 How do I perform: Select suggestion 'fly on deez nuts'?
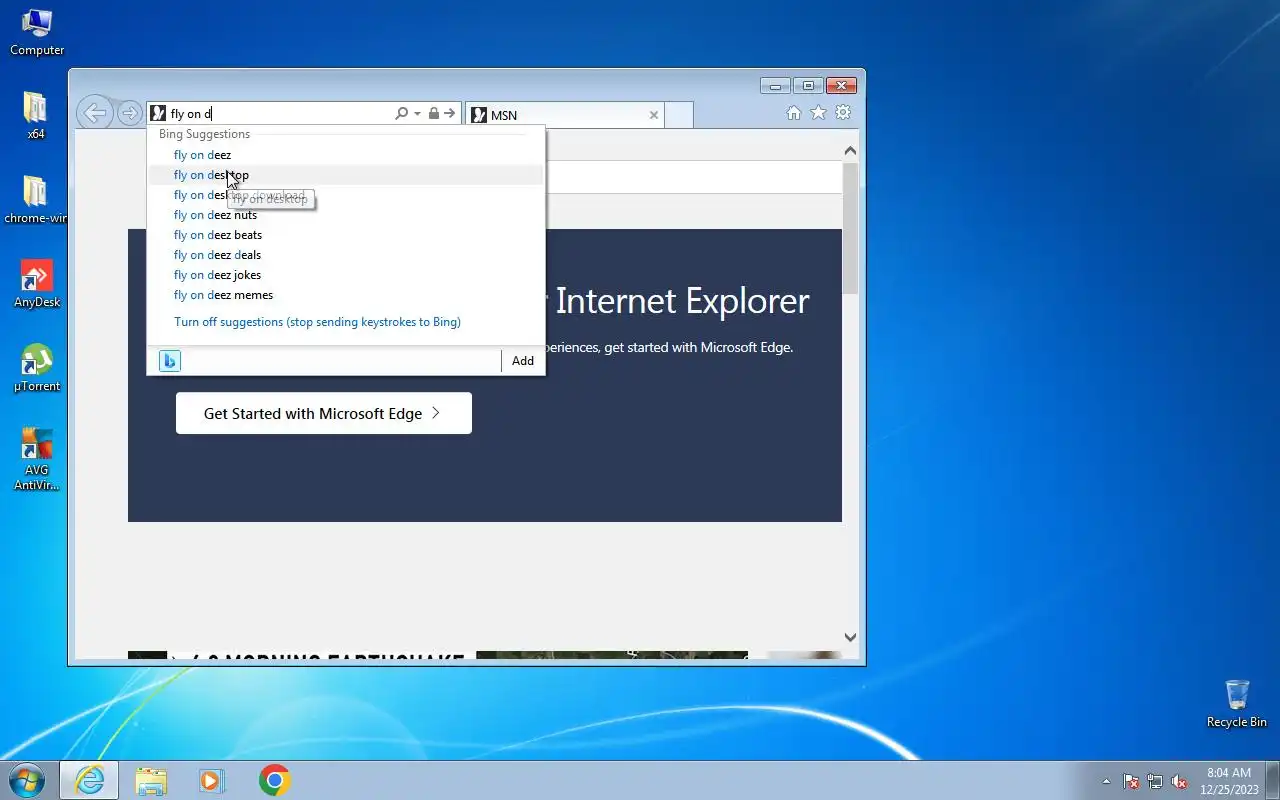[345, 215]
